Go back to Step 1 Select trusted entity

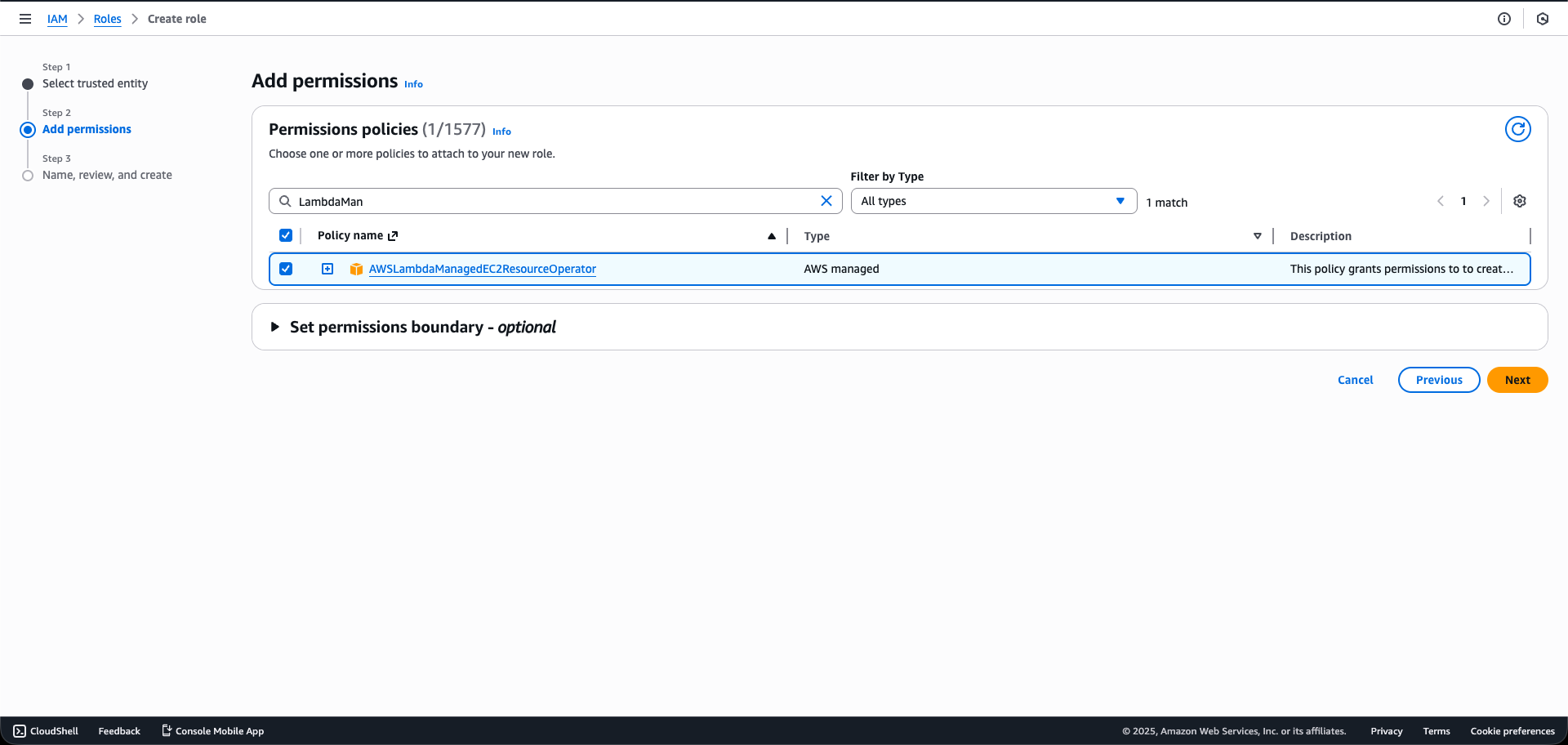pos(95,83)
